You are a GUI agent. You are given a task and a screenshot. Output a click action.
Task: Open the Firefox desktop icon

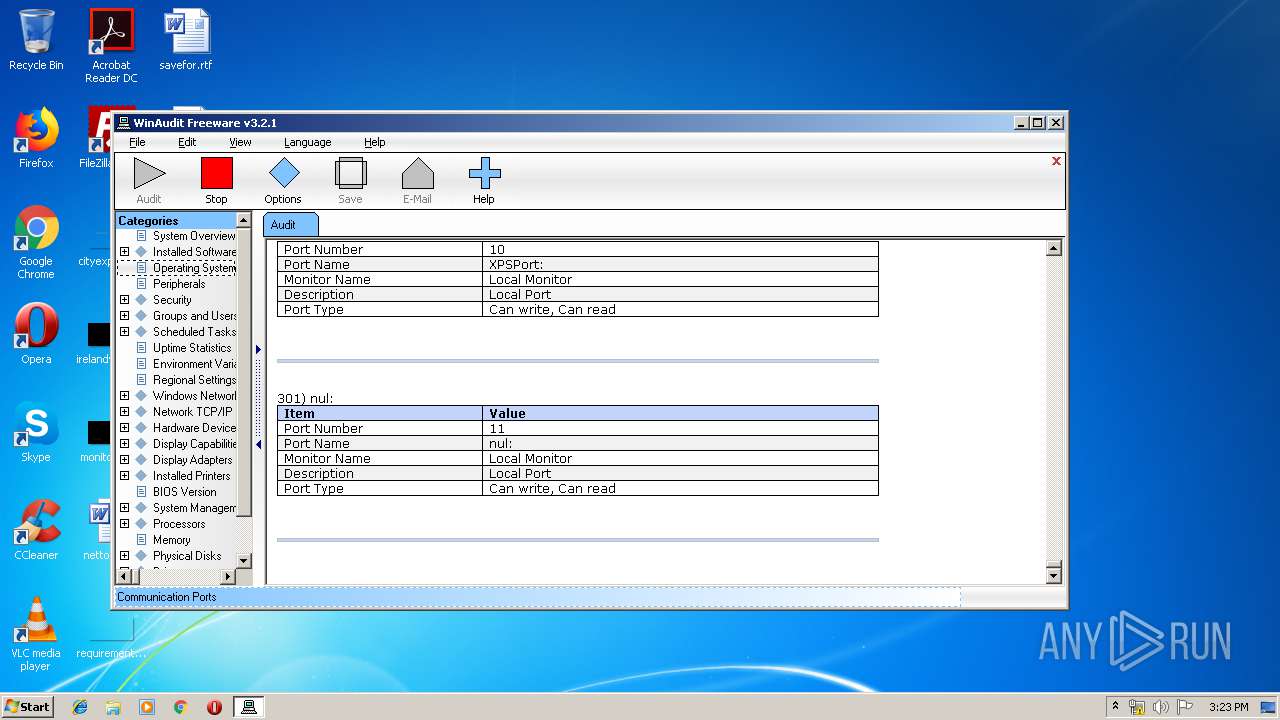coord(36,138)
